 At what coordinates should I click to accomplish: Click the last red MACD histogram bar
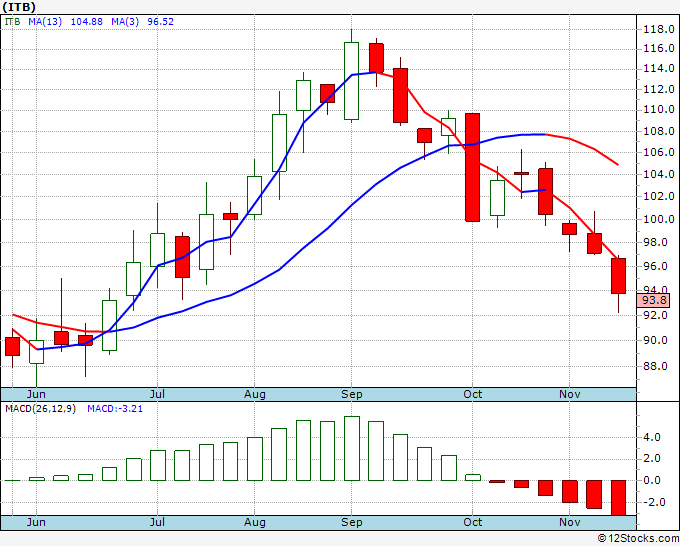tap(618, 498)
